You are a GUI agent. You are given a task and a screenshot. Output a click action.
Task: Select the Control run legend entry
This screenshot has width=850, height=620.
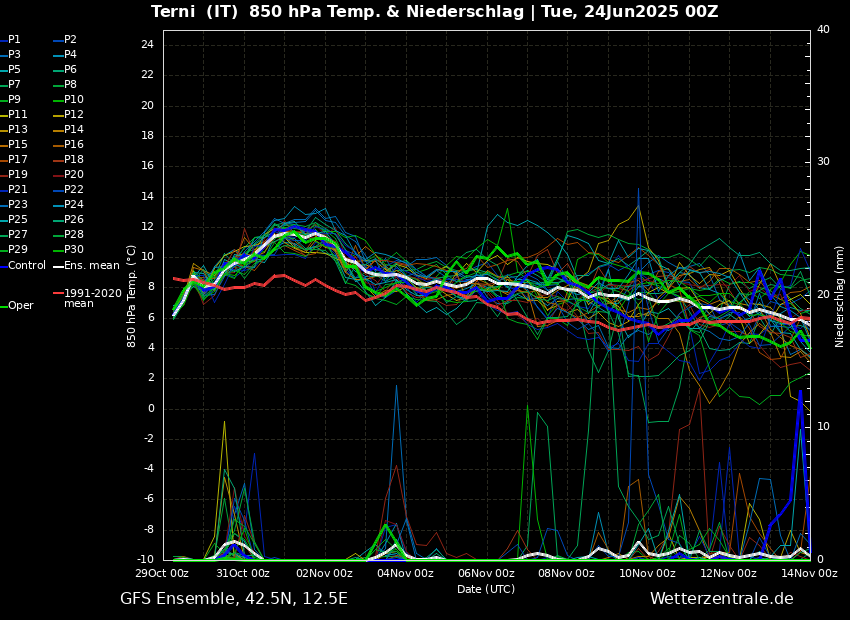tap(26, 265)
